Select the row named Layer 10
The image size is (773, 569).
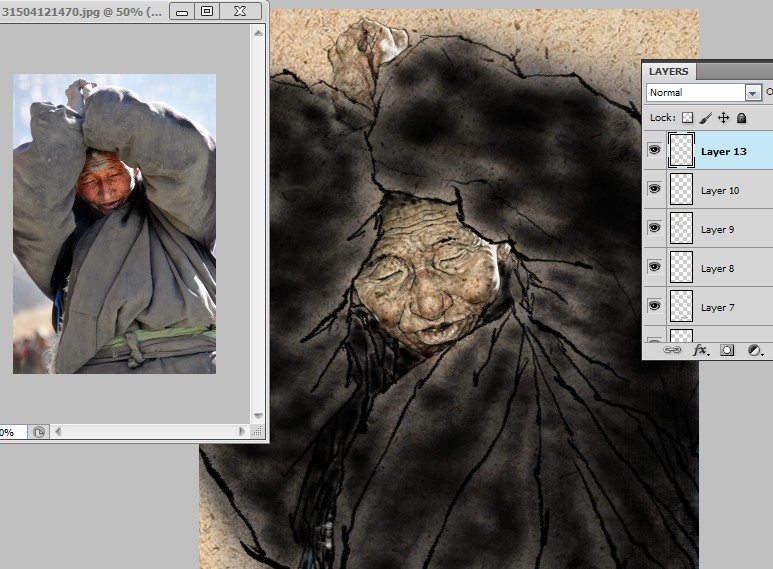[708, 189]
